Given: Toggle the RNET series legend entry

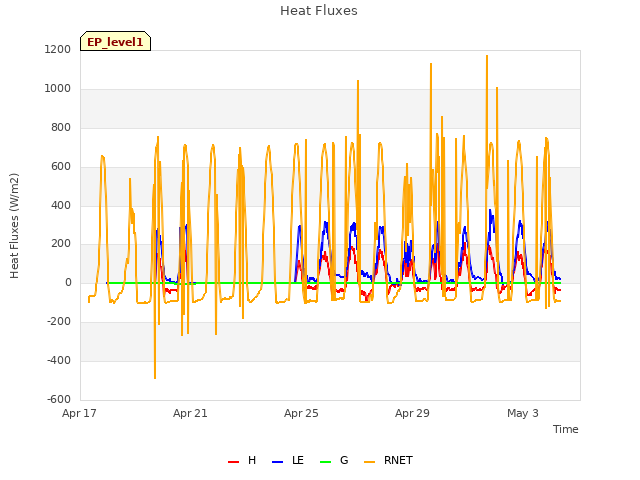Looking at the screenshot, I should point(388,460).
